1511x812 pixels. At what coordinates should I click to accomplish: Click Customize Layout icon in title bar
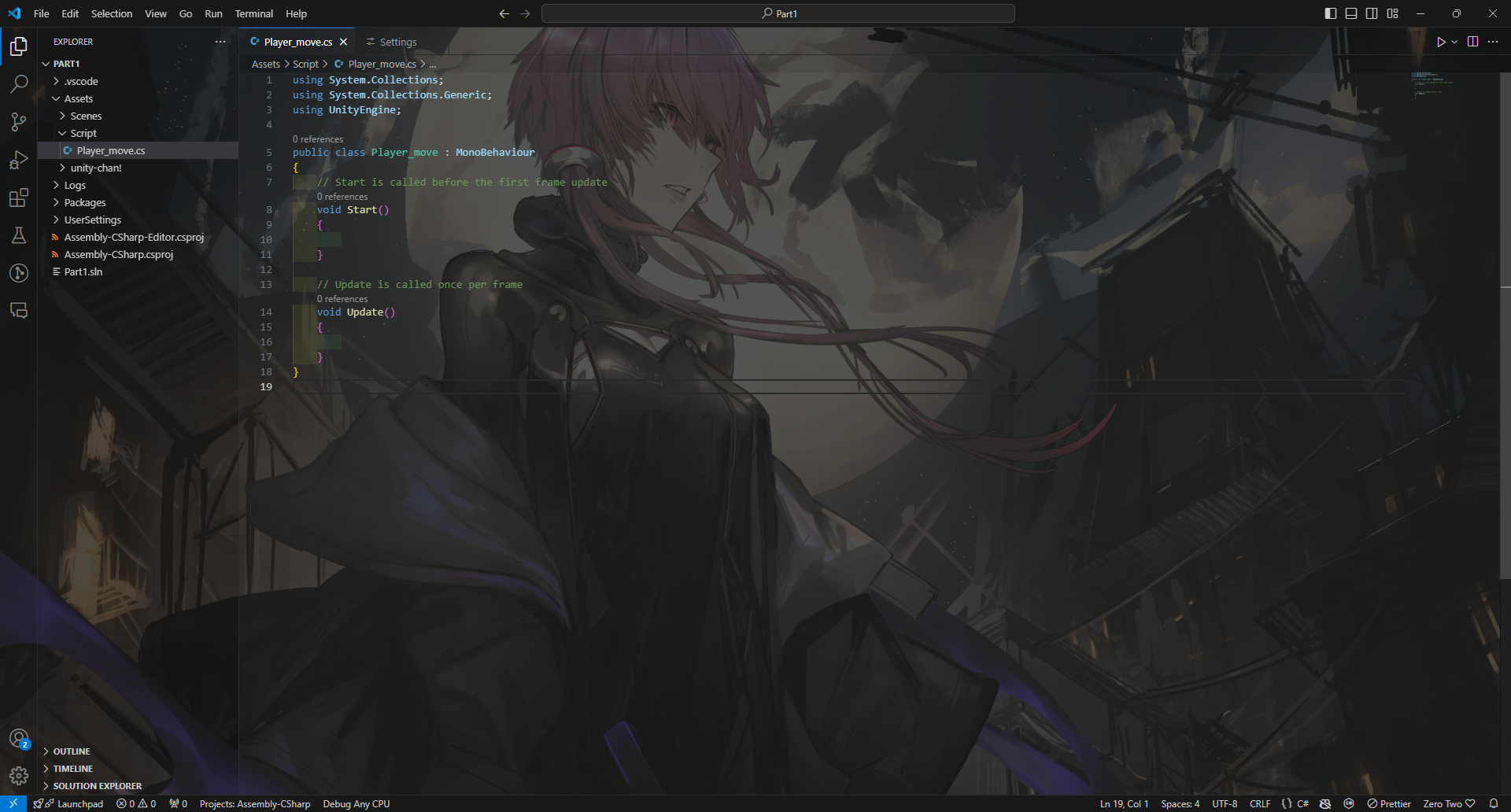[x=1392, y=13]
